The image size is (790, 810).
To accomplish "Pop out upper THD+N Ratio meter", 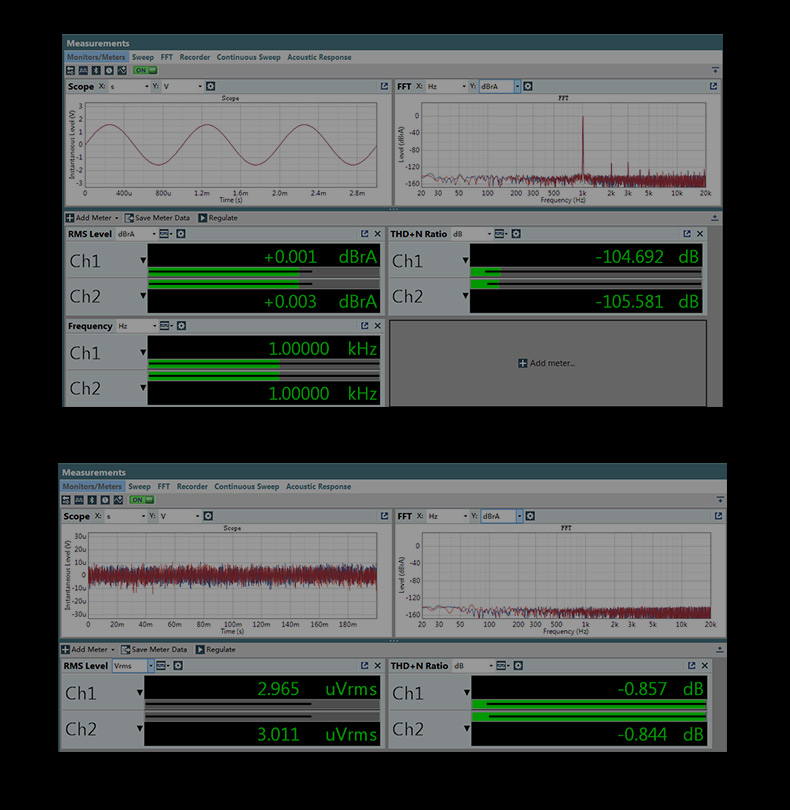I will (687, 234).
